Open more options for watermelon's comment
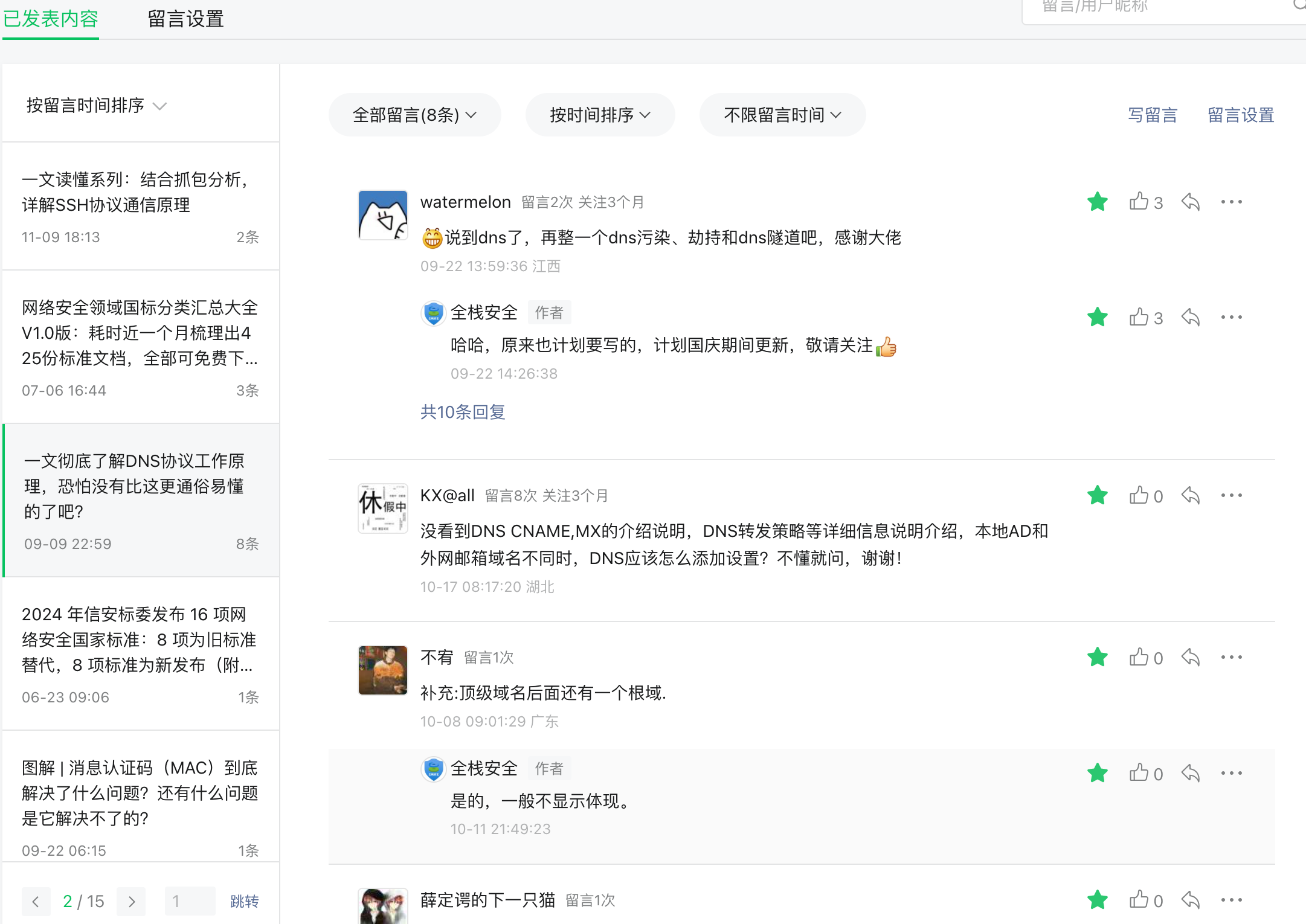The width and height of the screenshot is (1306, 924). [1231, 202]
